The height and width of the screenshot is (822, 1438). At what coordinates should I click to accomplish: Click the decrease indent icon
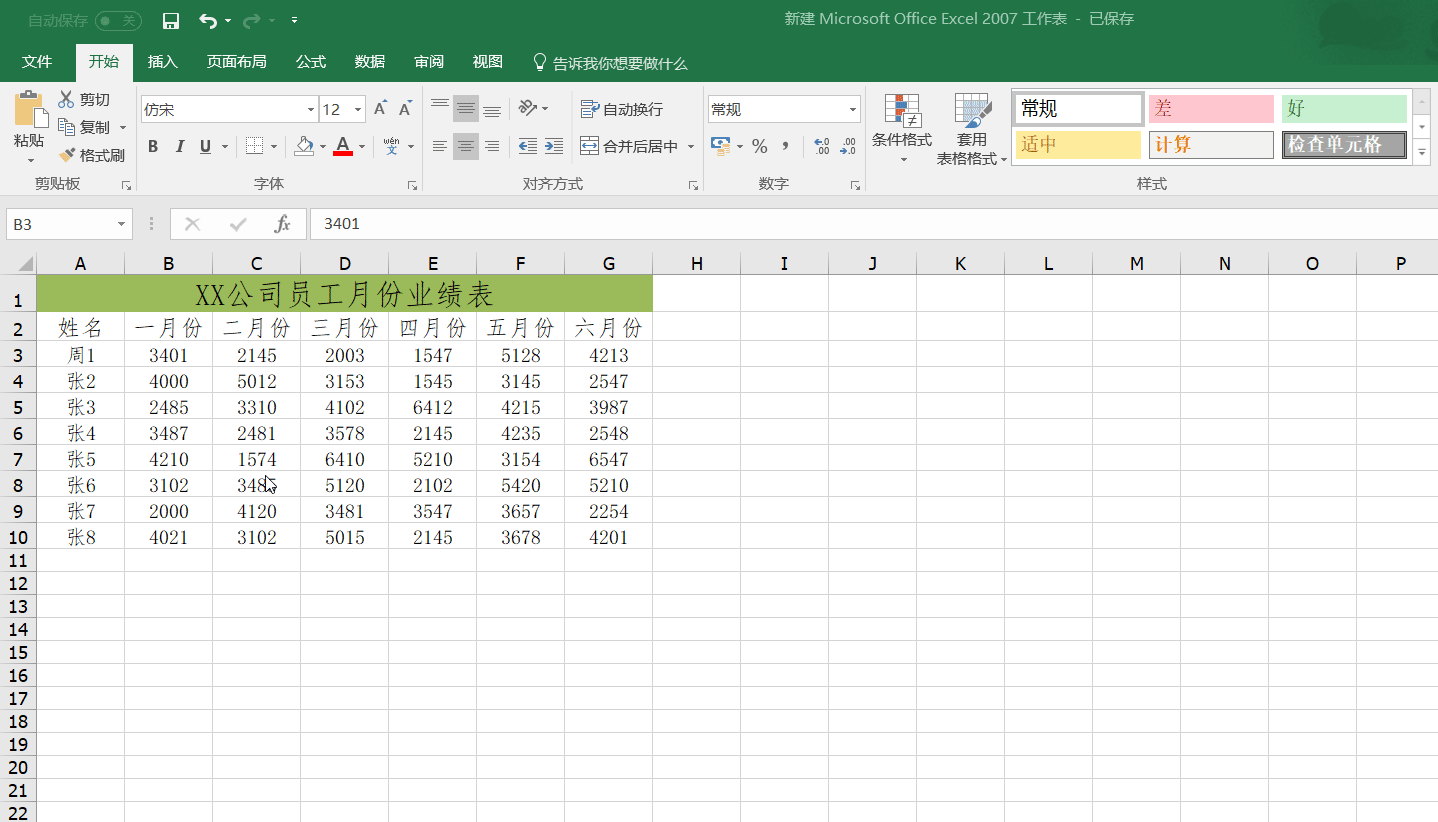528,146
